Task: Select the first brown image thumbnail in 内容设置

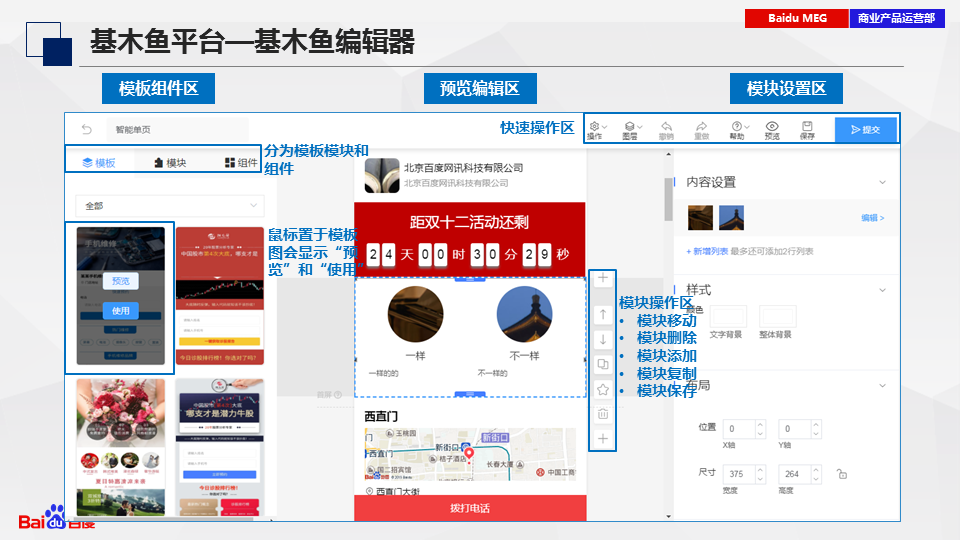Action: point(700,218)
